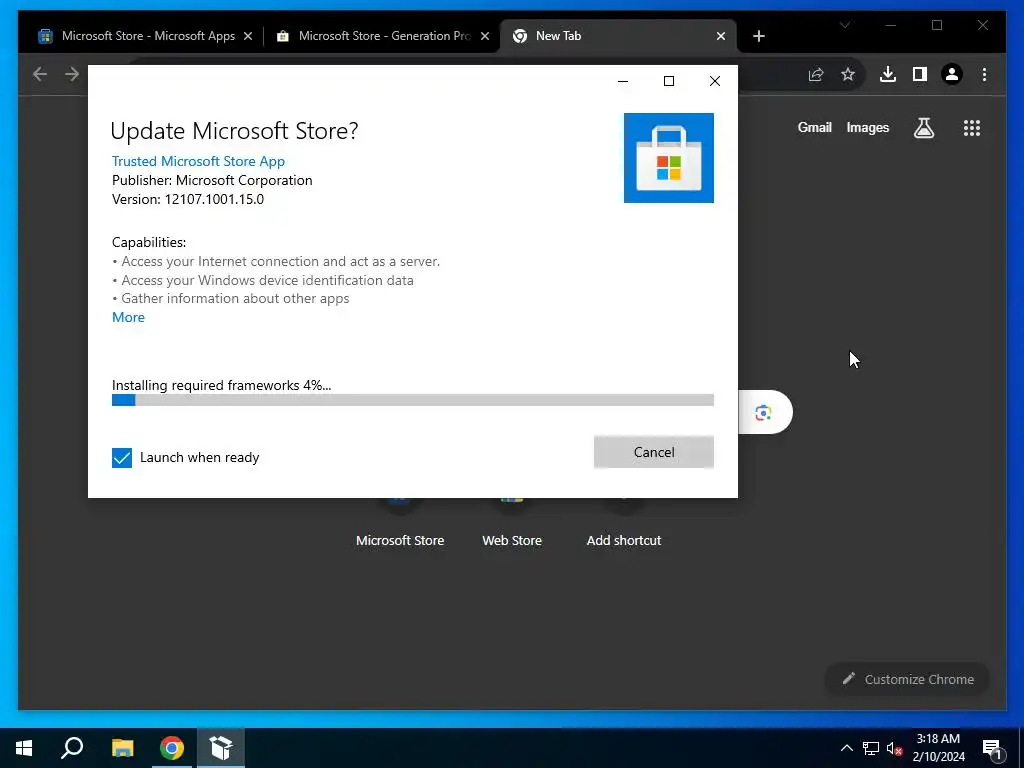Toggle Chrome side panel
This screenshot has height=768, width=1024.
click(x=920, y=74)
